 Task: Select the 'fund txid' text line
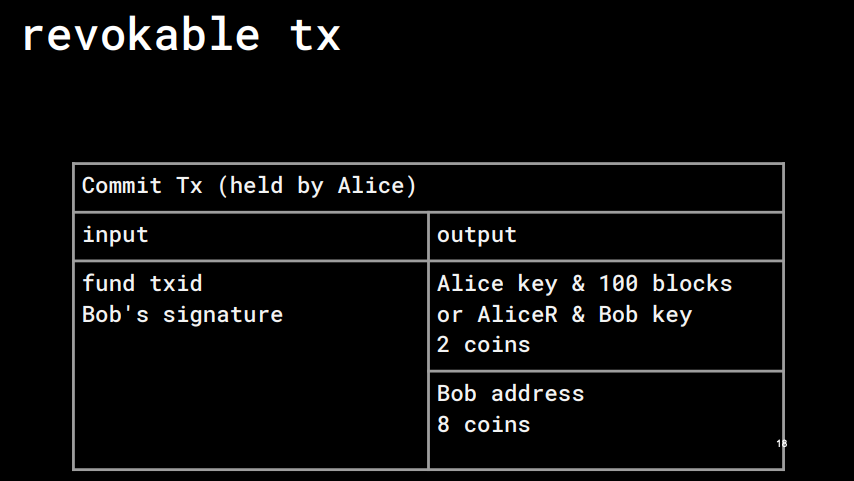click(x=142, y=283)
